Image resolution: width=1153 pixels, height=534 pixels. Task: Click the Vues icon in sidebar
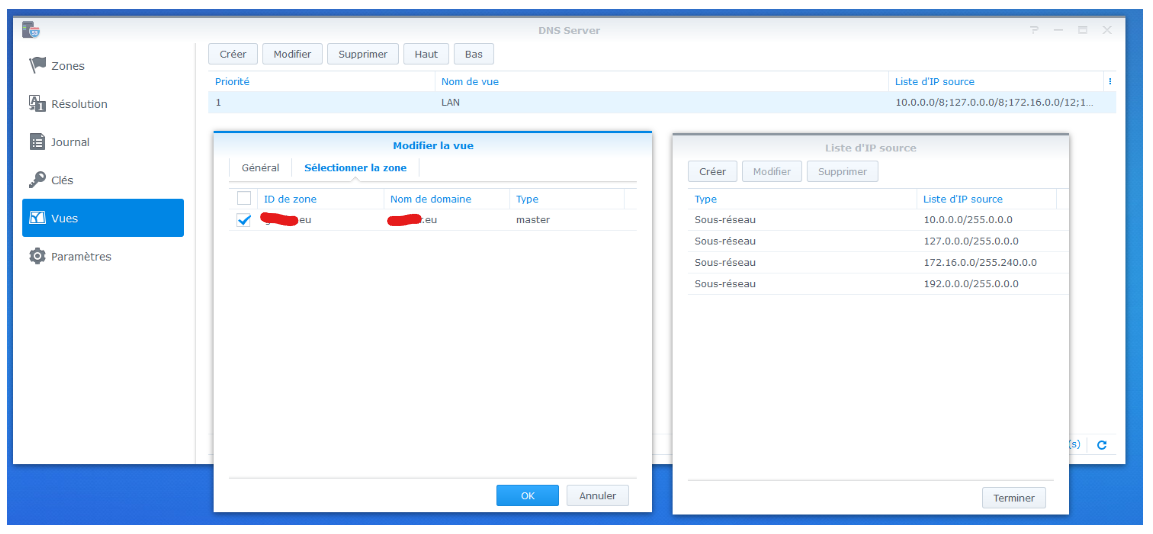click(x=37, y=217)
